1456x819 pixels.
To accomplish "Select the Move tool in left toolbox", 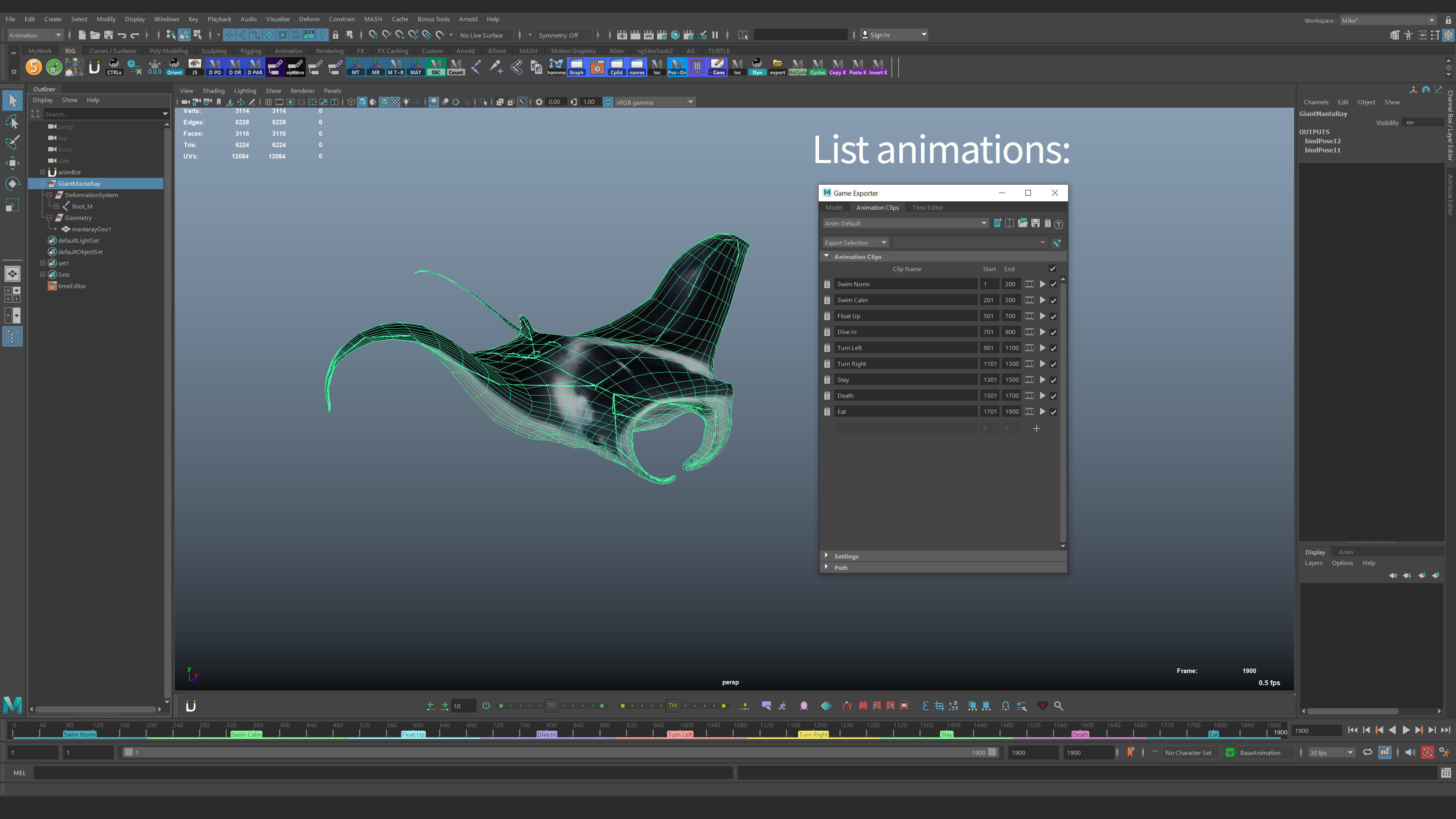I will (x=13, y=163).
